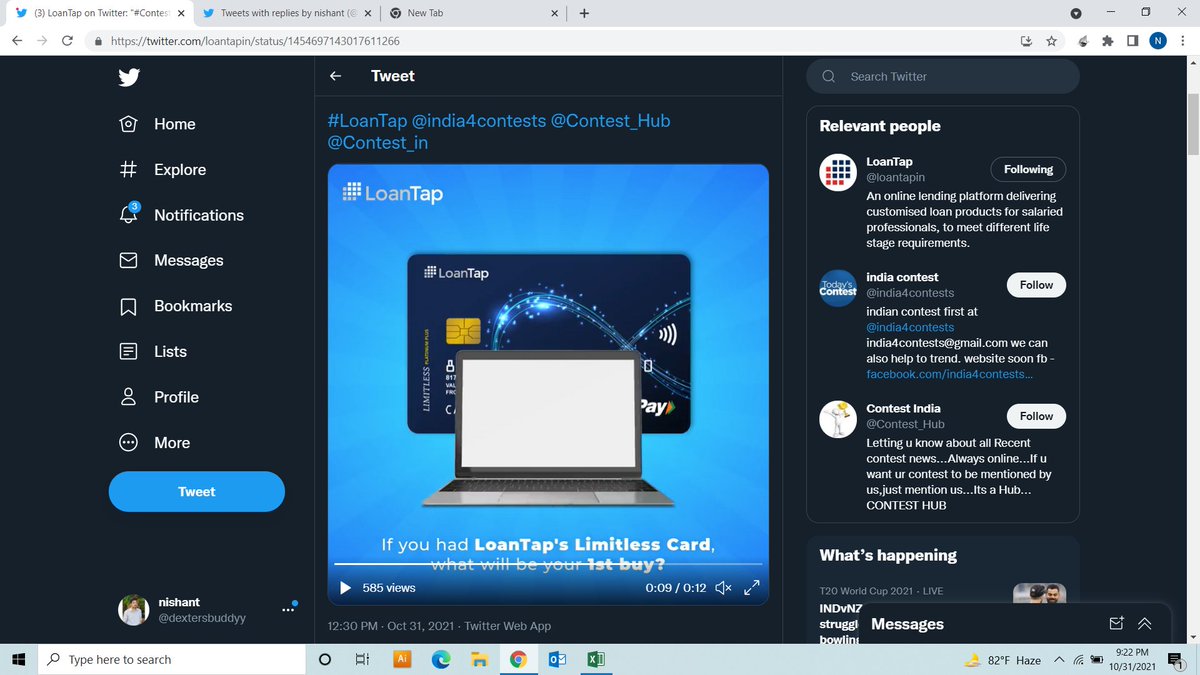The width and height of the screenshot is (1200, 675).
Task: Open Chrome three-dot menu
Action: 1184,41
